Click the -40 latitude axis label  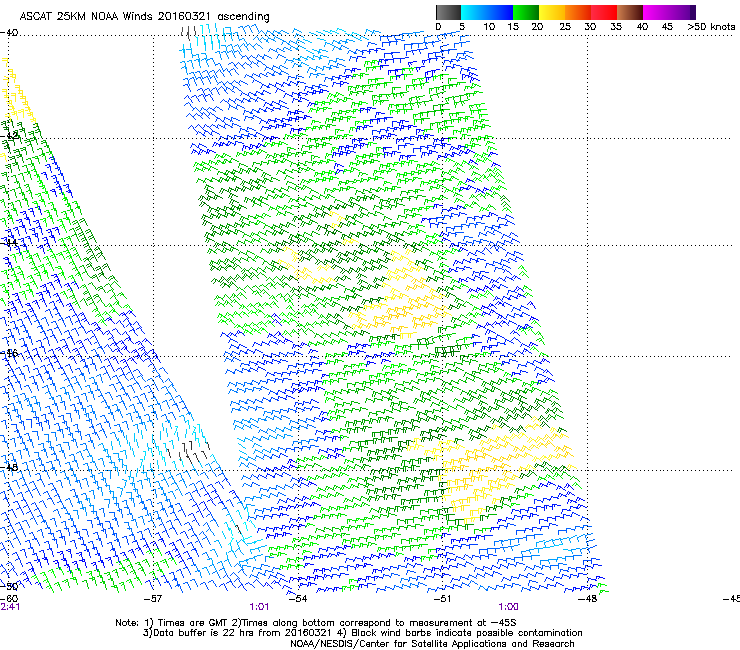point(9,33)
